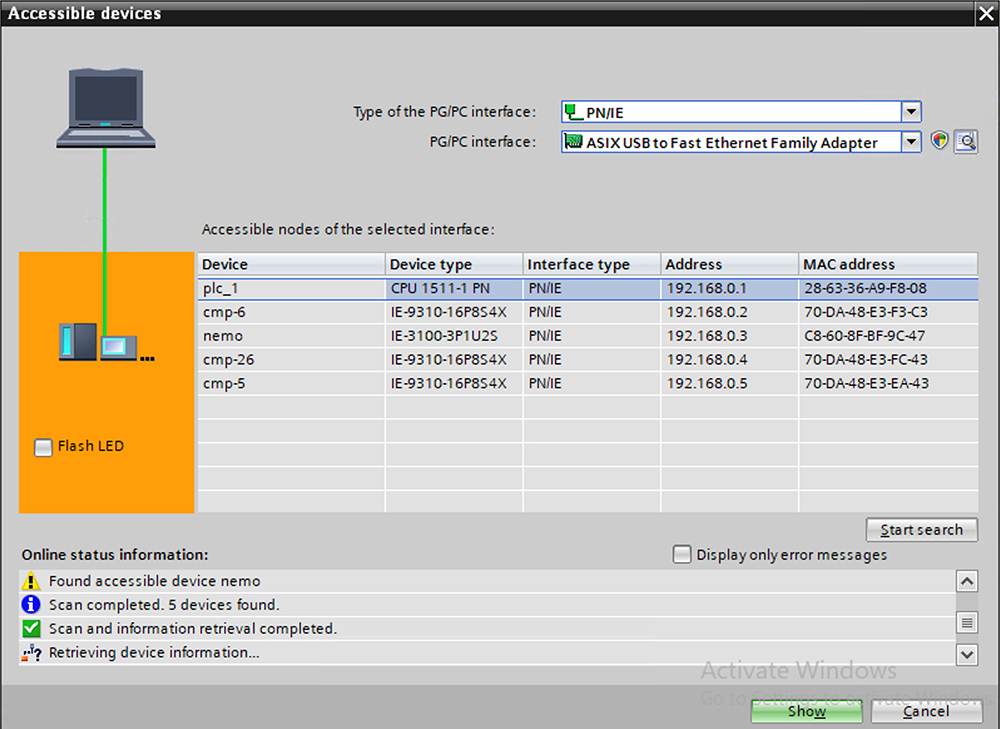Click the PN/IE interface cell in nemo row
The height and width of the screenshot is (729, 1000).
point(592,336)
